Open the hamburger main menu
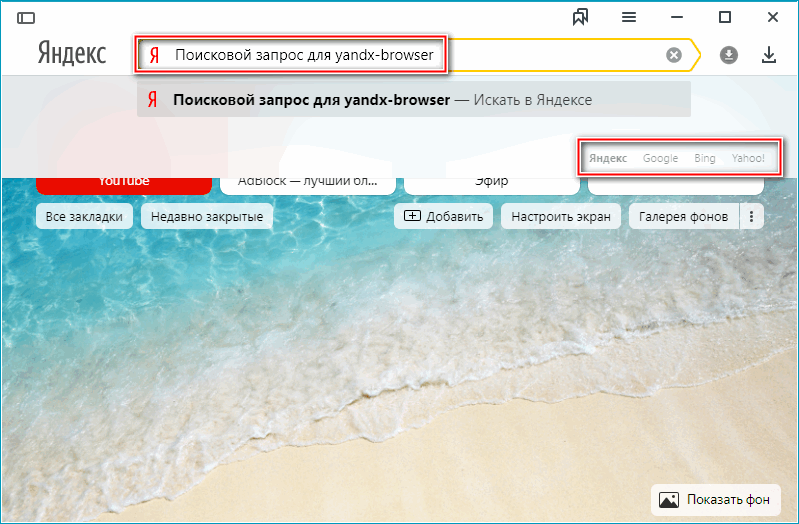Viewport: 799px width, 524px height. 629,17
